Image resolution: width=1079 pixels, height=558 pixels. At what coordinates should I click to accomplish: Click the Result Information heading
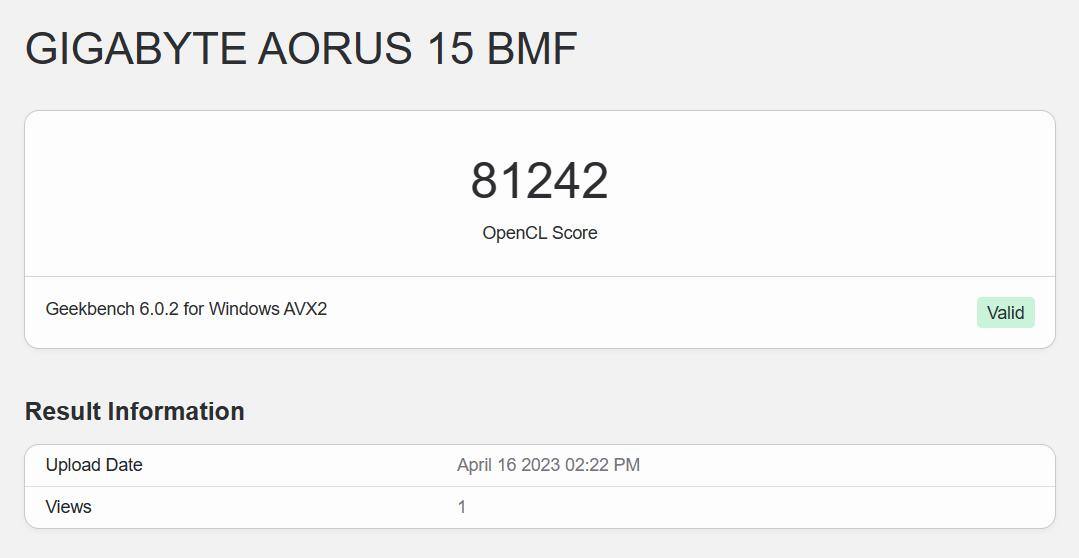pos(134,411)
